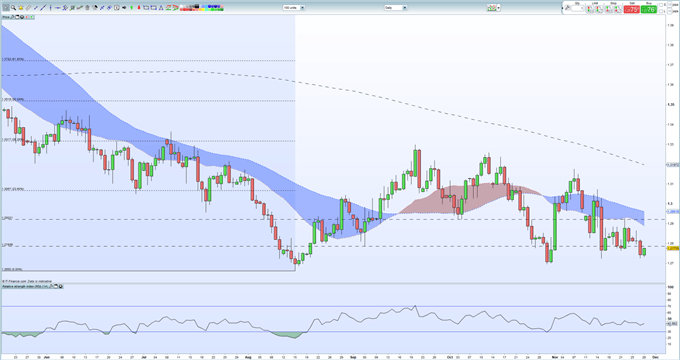The height and width of the screenshot is (360, 680).
Task: Select the triangle drawing tool
Action: (x=161, y=7)
